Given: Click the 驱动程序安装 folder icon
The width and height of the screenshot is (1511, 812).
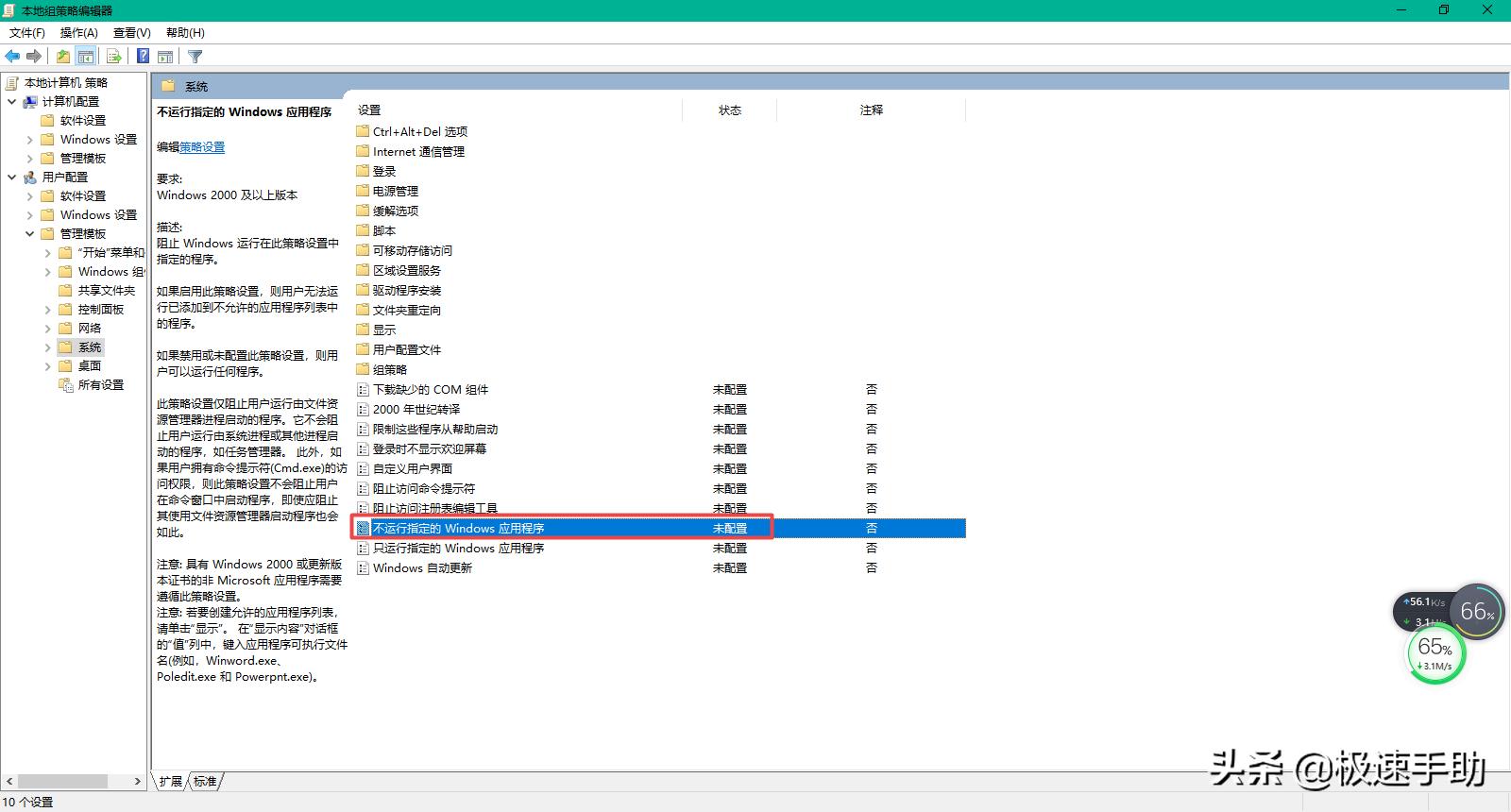Looking at the screenshot, I should 363,290.
